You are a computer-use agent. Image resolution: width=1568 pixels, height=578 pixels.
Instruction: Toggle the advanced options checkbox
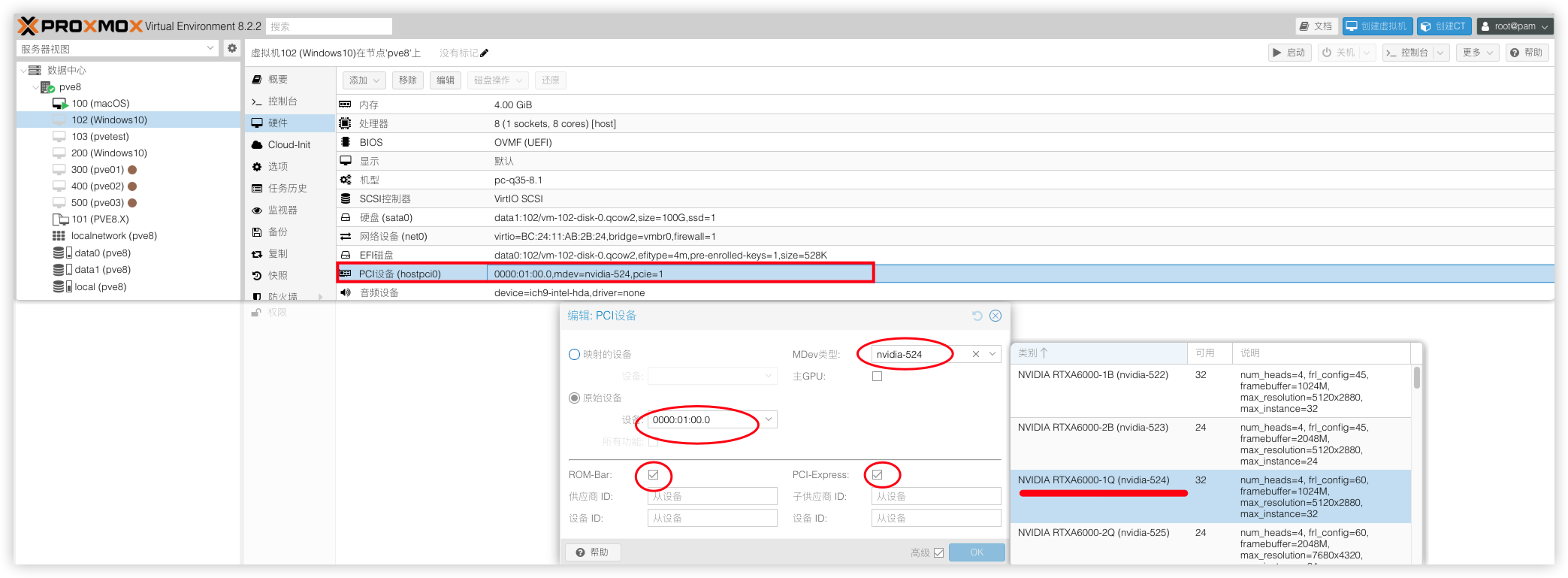tap(938, 552)
